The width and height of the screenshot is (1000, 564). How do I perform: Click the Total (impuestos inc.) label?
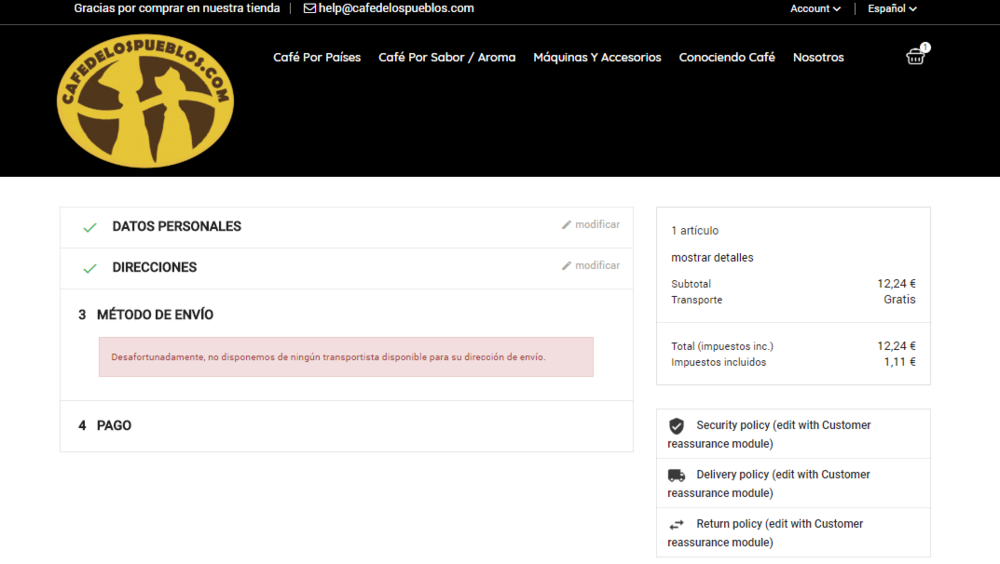pyautogui.click(x=722, y=346)
